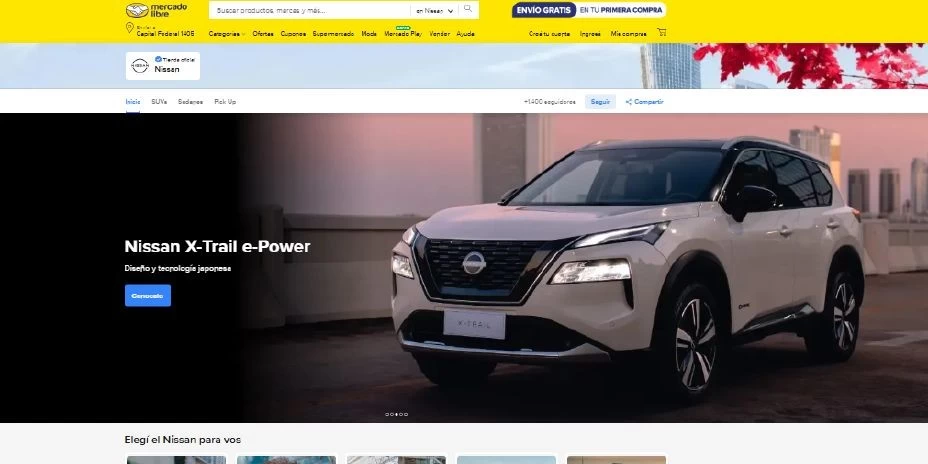This screenshot has width=928, height=464.
Task: Click the 'Elegí el Nissan para vos' heading
Action: (x=182, y=440)
